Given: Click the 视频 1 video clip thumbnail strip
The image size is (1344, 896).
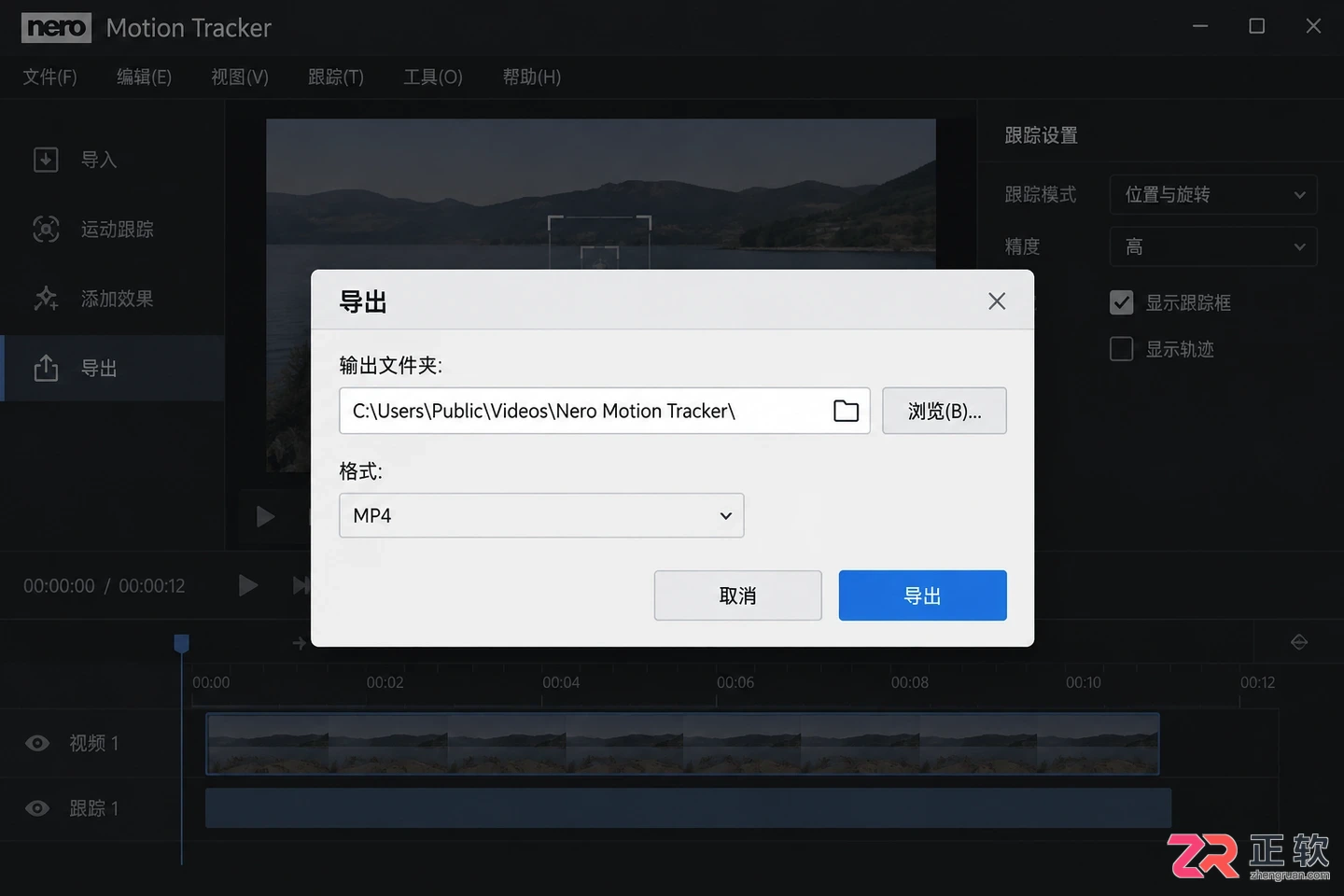Looking at the screenshot, I should [682, 744].
